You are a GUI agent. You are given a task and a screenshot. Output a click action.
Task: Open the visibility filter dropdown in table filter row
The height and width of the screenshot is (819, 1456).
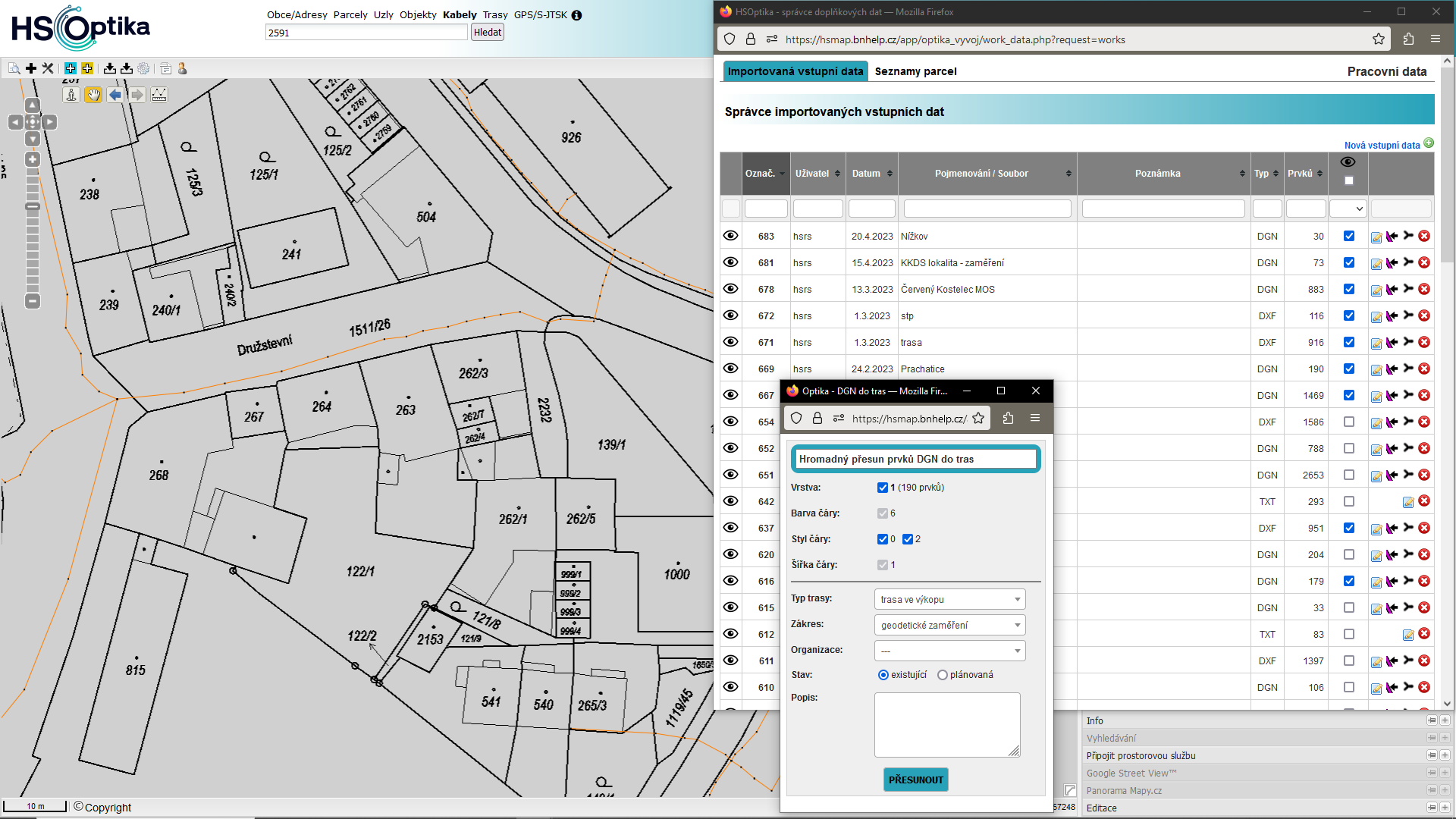tap(1348, 209)
